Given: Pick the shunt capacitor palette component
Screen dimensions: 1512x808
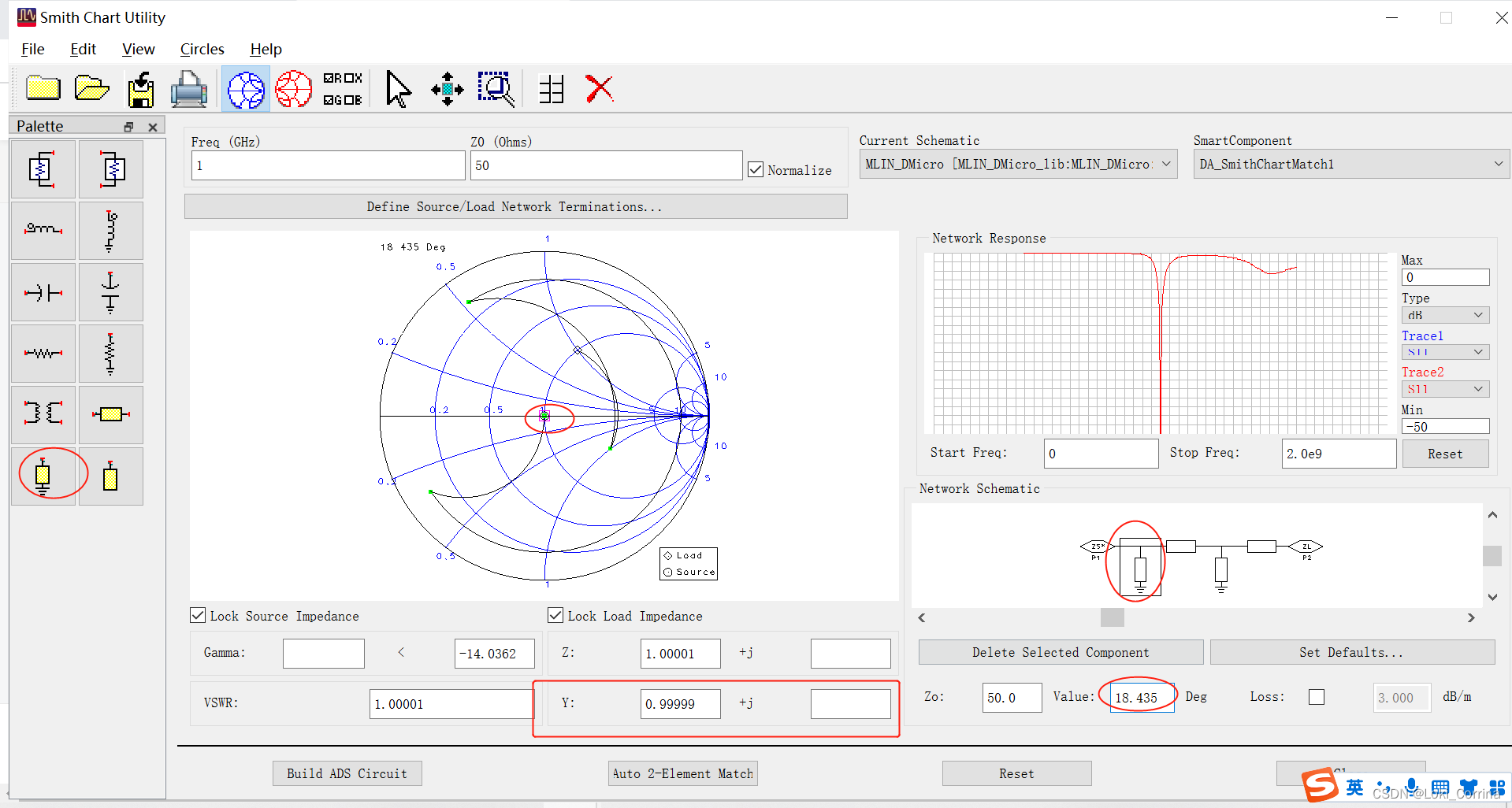Looking at the screenshot, I should pyautogui.click(x=110, y=292).
